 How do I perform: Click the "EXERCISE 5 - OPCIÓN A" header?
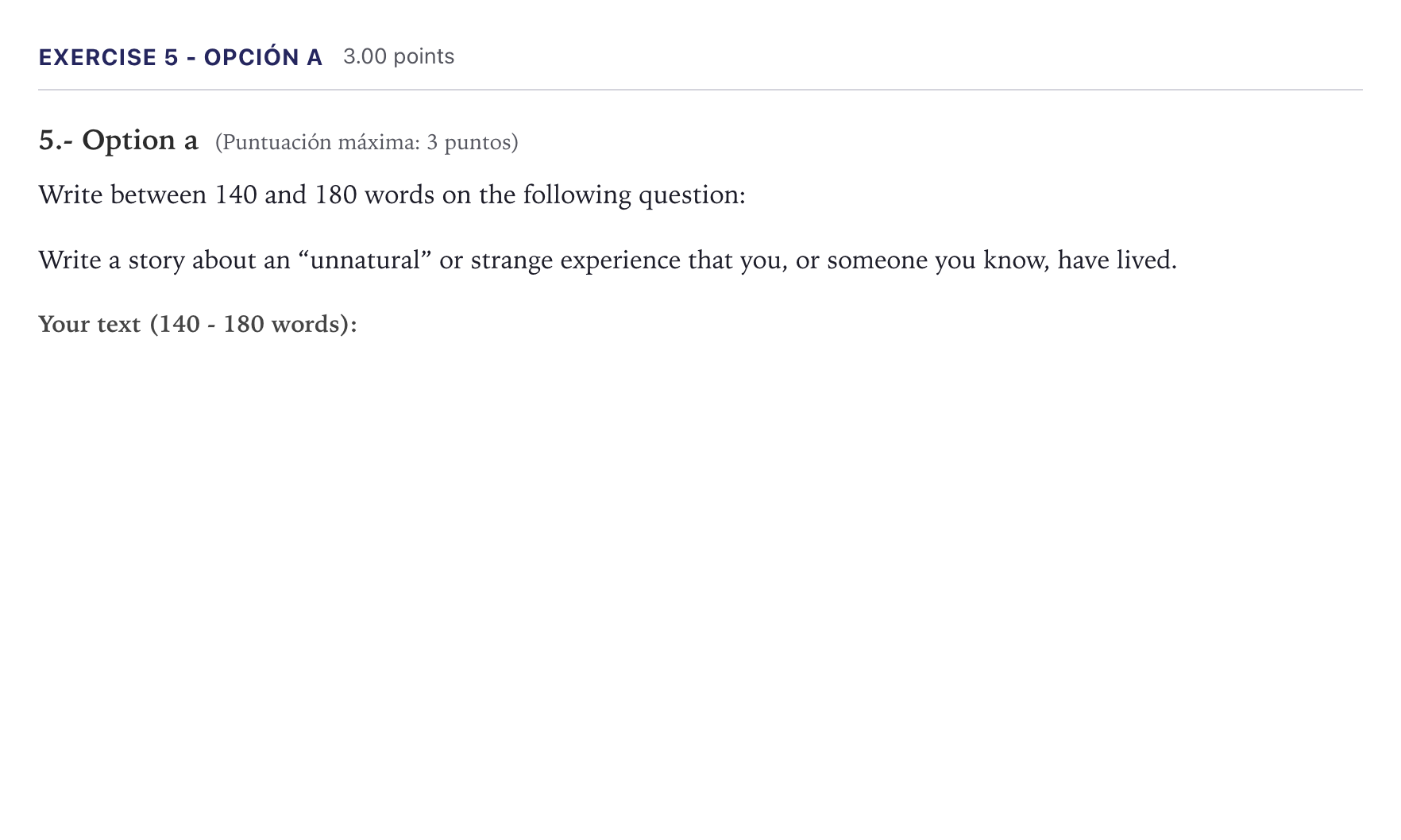180,56
